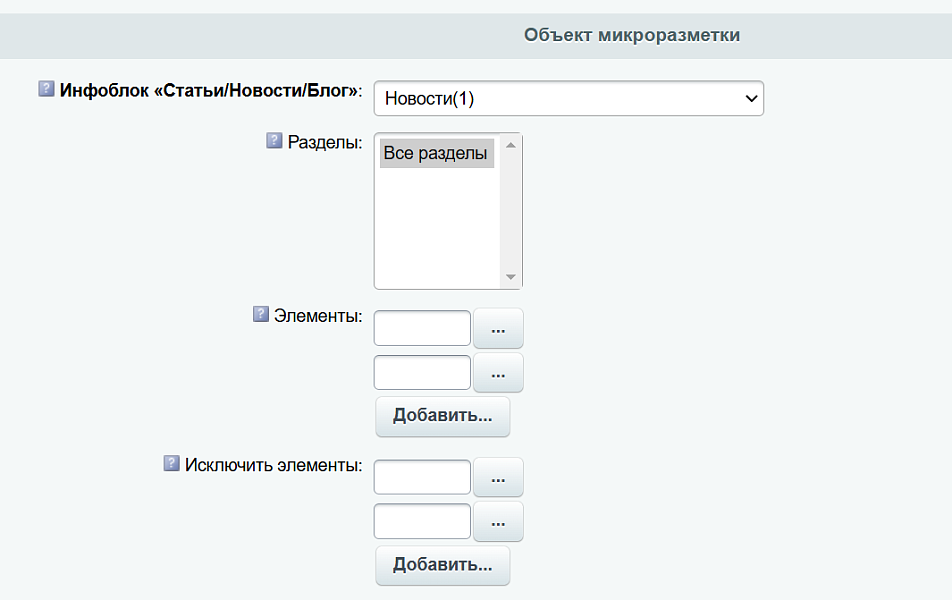Click the Добавить button under Элементы
952x600 pixels.
pos(442,416)
